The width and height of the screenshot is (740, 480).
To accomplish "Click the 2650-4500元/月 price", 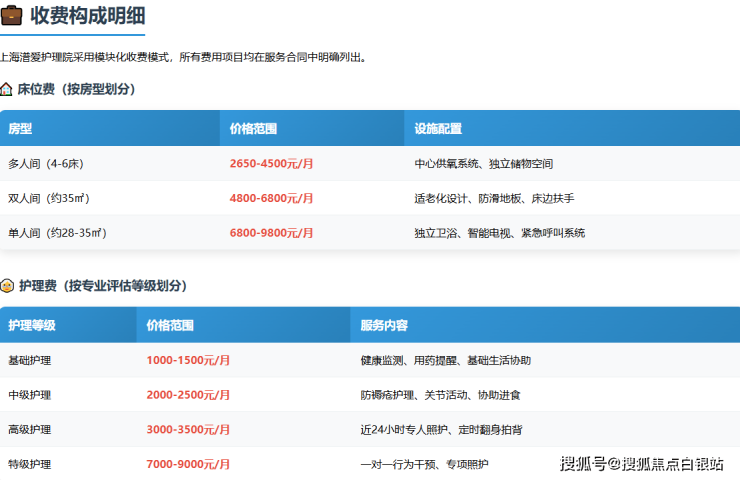I will [x=271, y=164].
